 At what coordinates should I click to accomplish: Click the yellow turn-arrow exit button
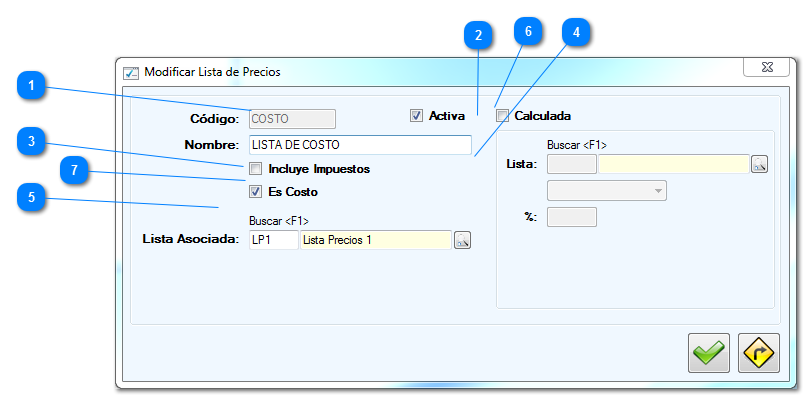point(759,353)
